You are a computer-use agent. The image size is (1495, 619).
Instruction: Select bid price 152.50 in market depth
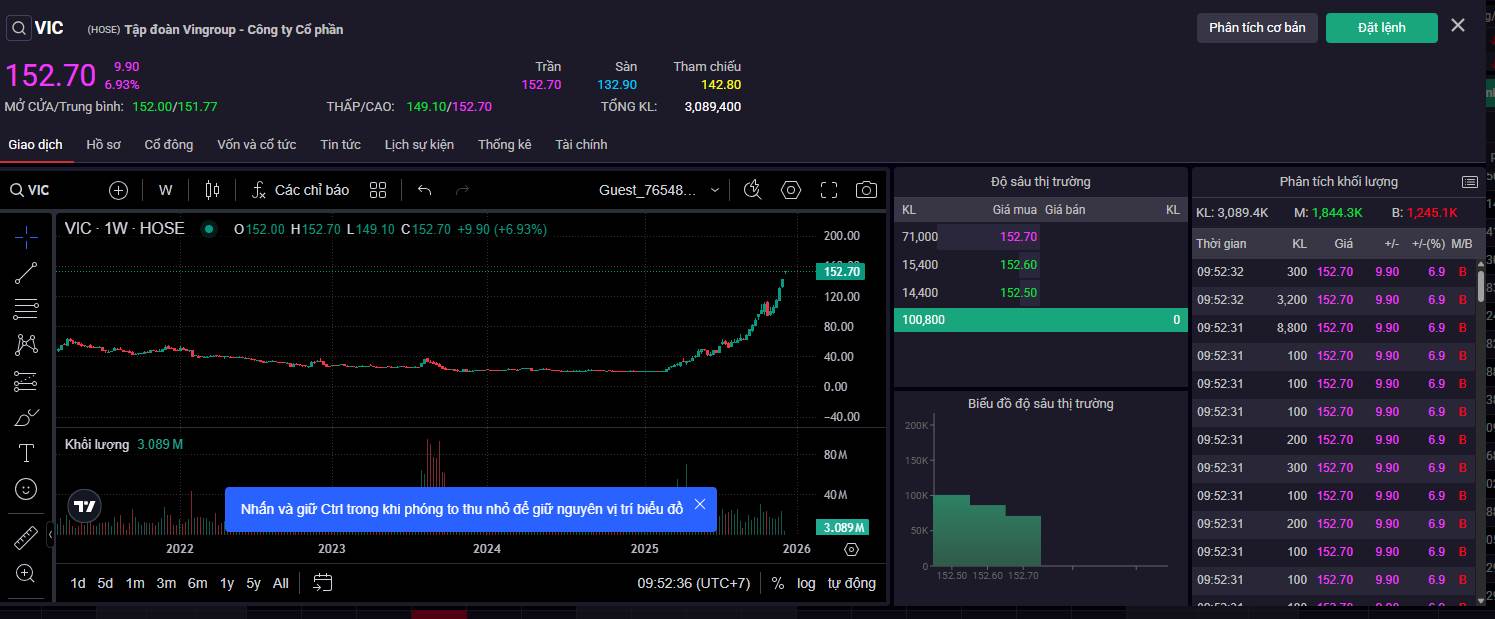[x=1018, y=293]
